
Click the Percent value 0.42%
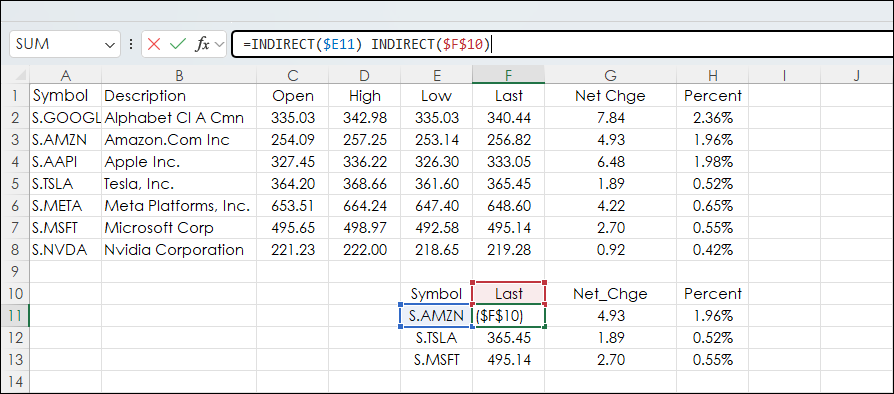tap(712, 250)
